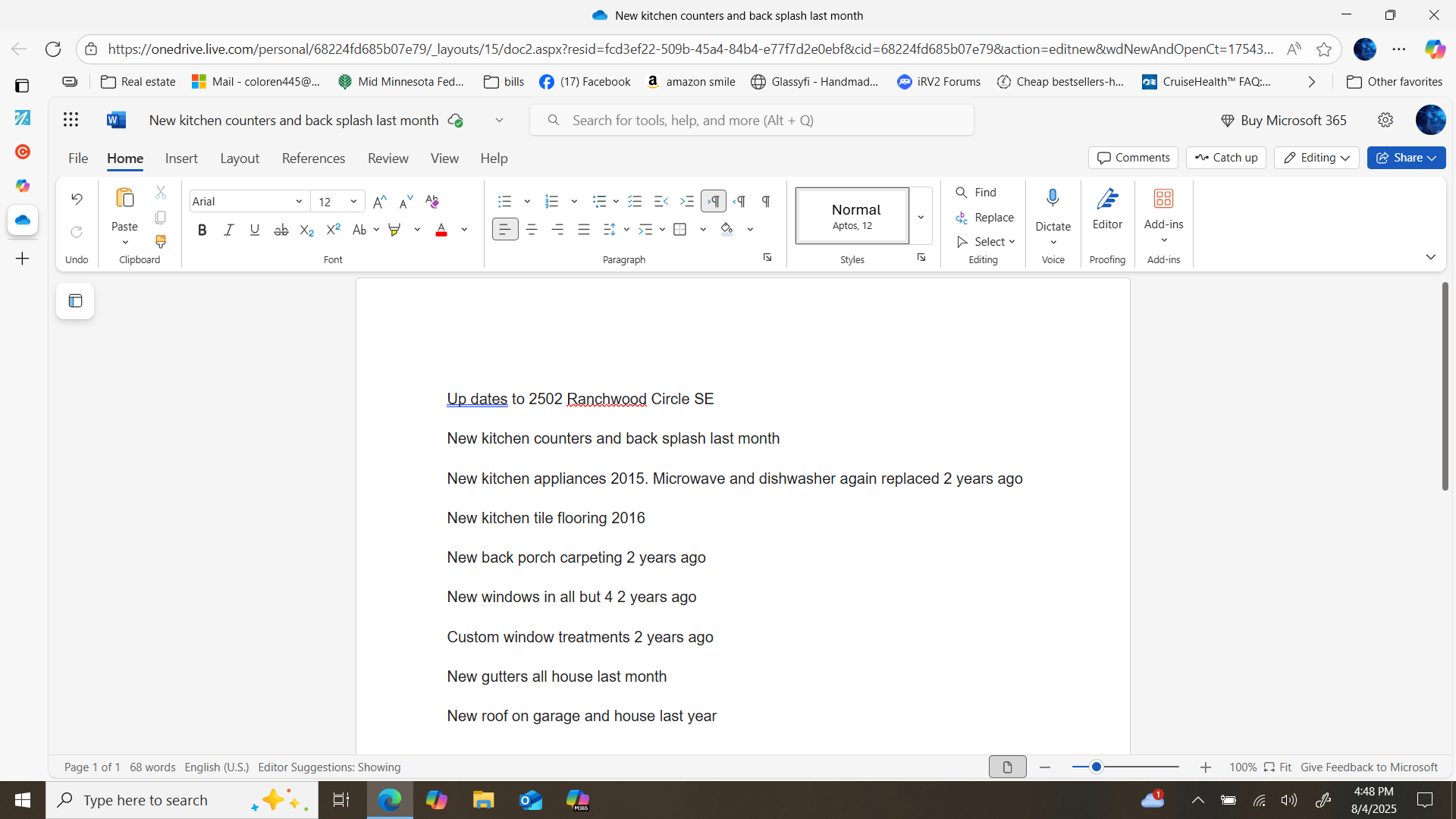
Task: Click the red font color swatch
Action: click(x=441, y=230)
